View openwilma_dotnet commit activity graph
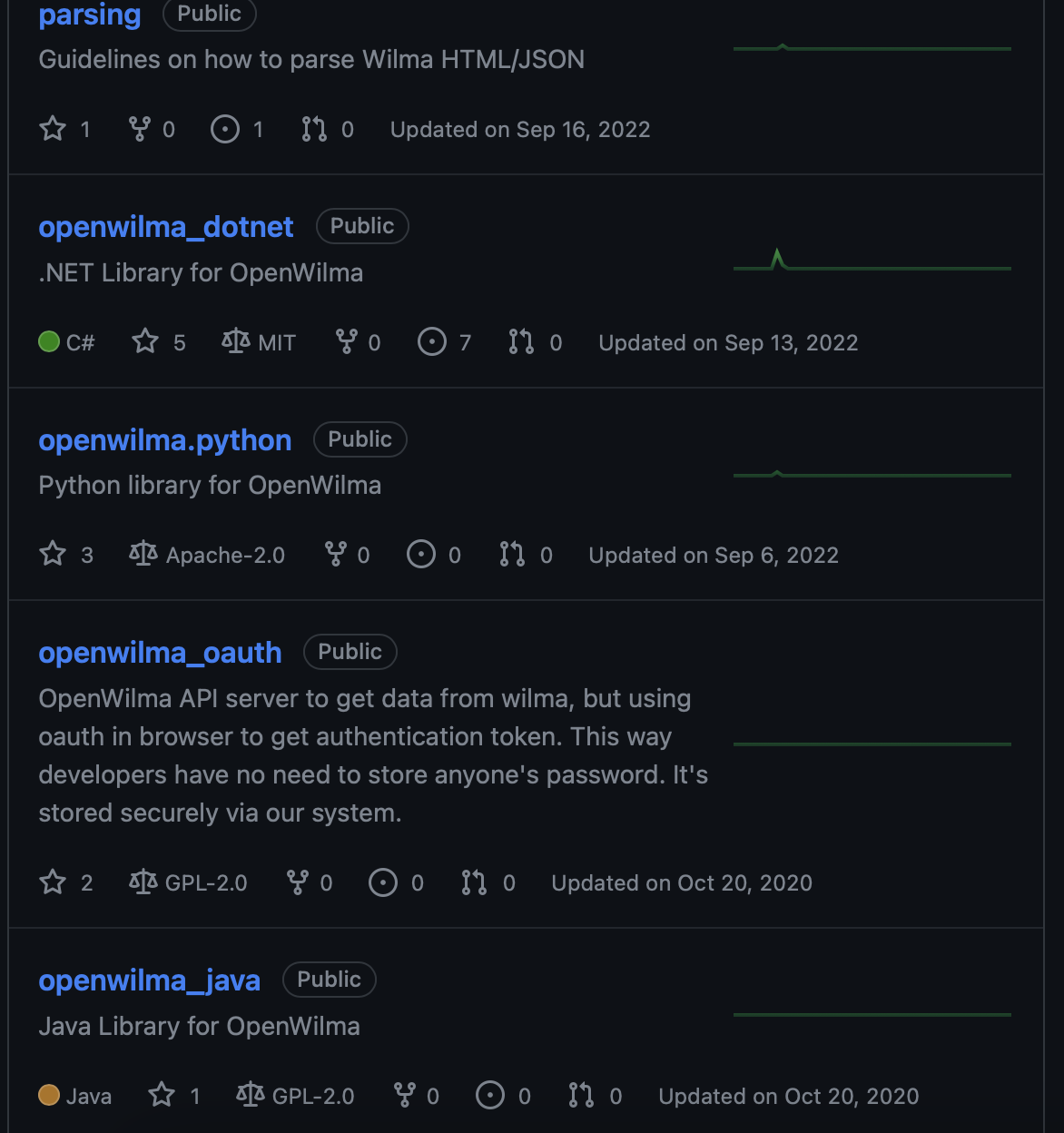Screen dimensions: 1064x1133 pos(872,263)
